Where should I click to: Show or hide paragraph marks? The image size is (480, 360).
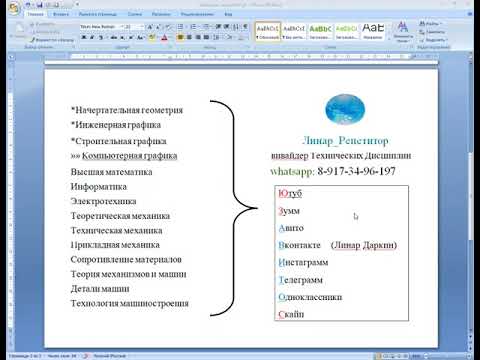pos(245,27)
